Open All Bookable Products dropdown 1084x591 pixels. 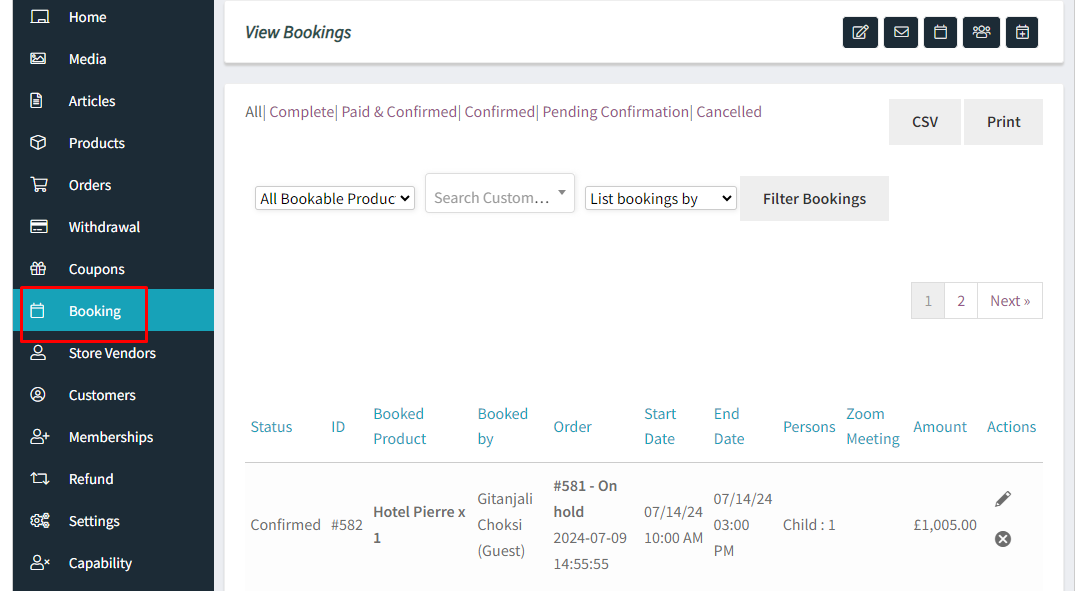tap(335, 198)
